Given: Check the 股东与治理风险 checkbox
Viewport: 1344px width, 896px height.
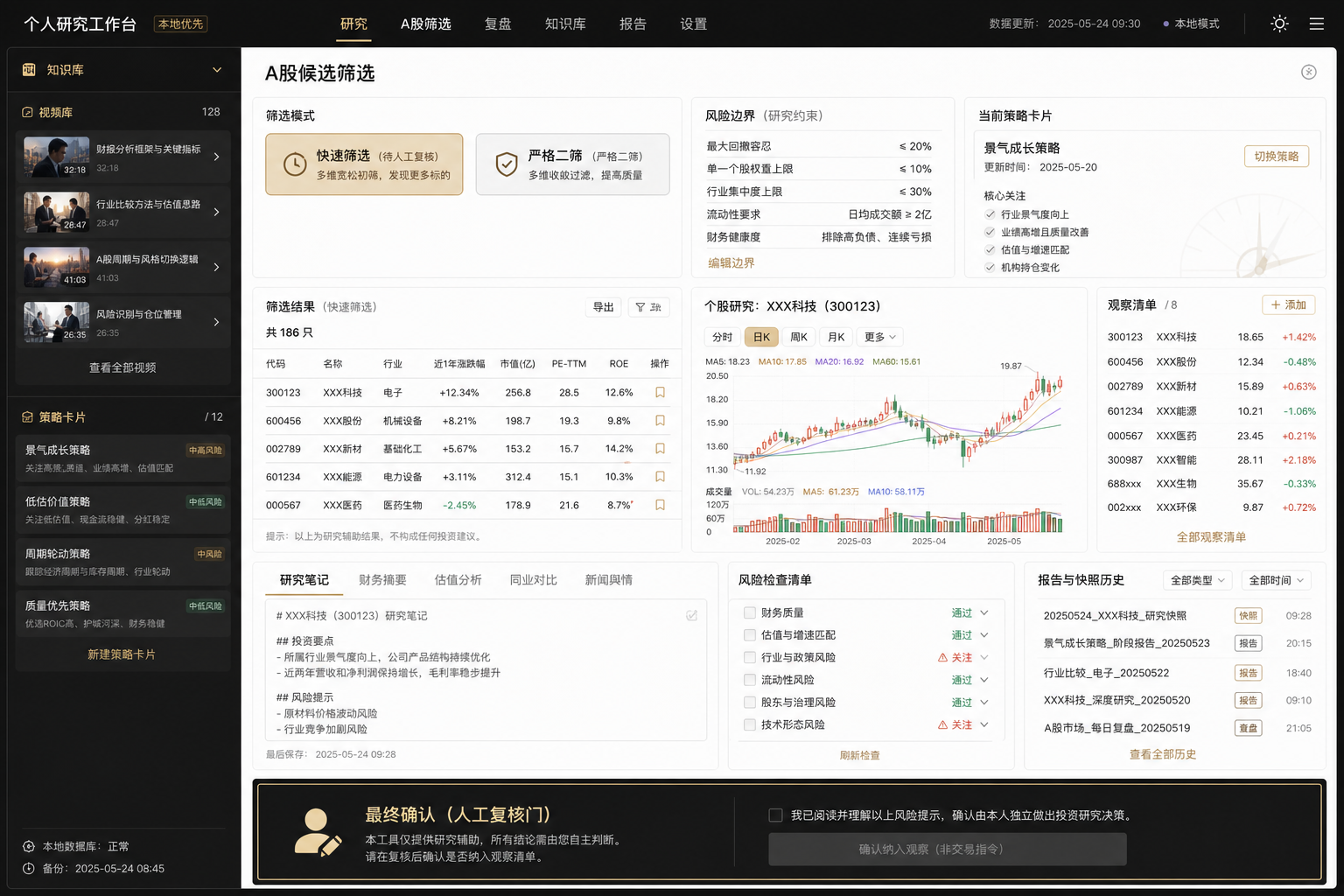Looking at the screenshot, I should (x=750, y=702).
